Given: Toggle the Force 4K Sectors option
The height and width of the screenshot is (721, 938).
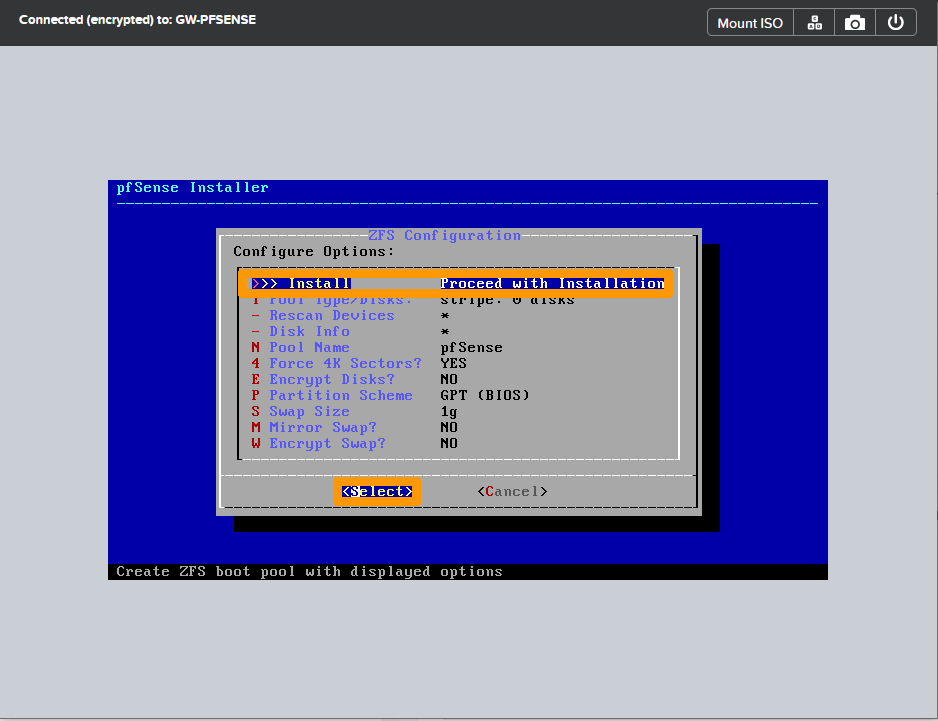Looking at the screenshot, I should pos(345,363).
